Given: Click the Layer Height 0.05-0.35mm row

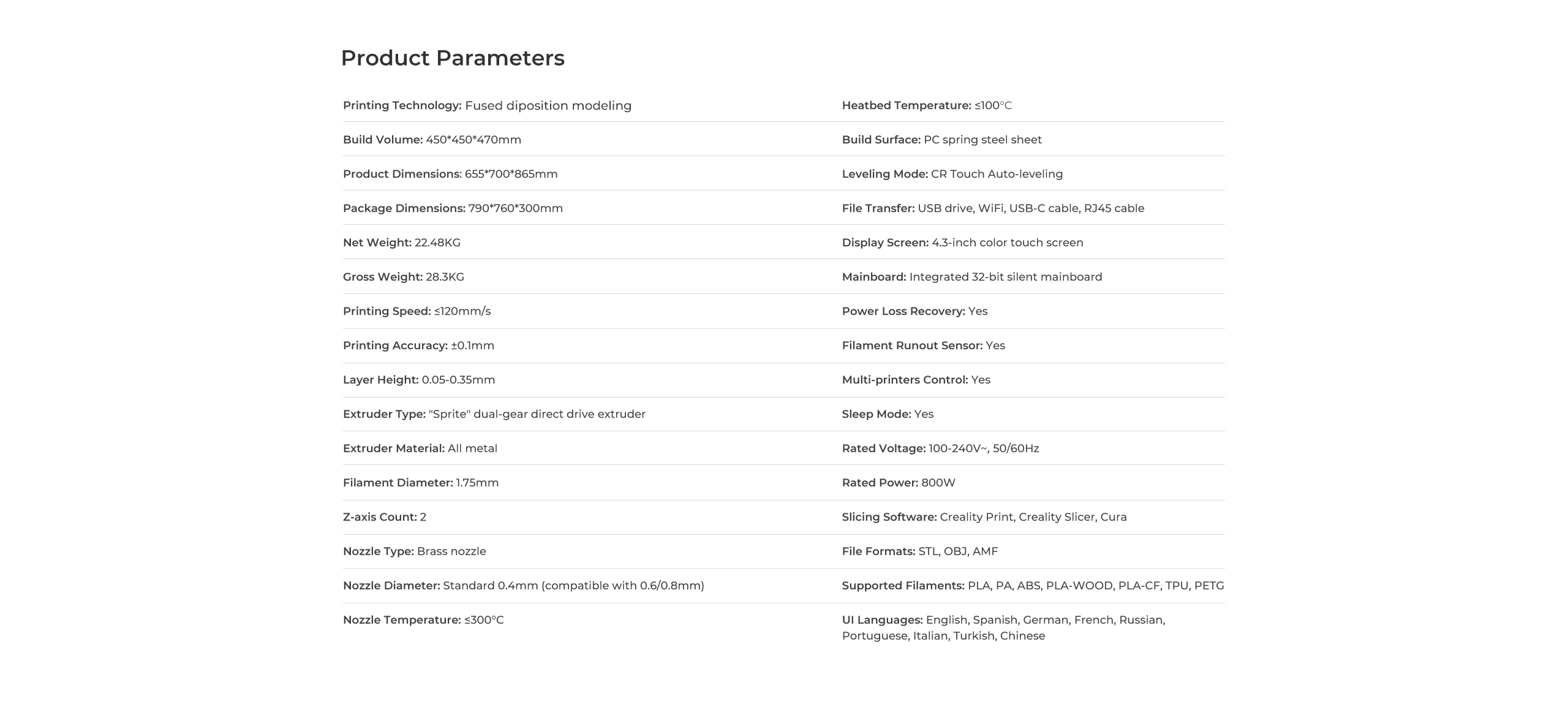Looking at the screenshot, I should [x=418, y=380].
